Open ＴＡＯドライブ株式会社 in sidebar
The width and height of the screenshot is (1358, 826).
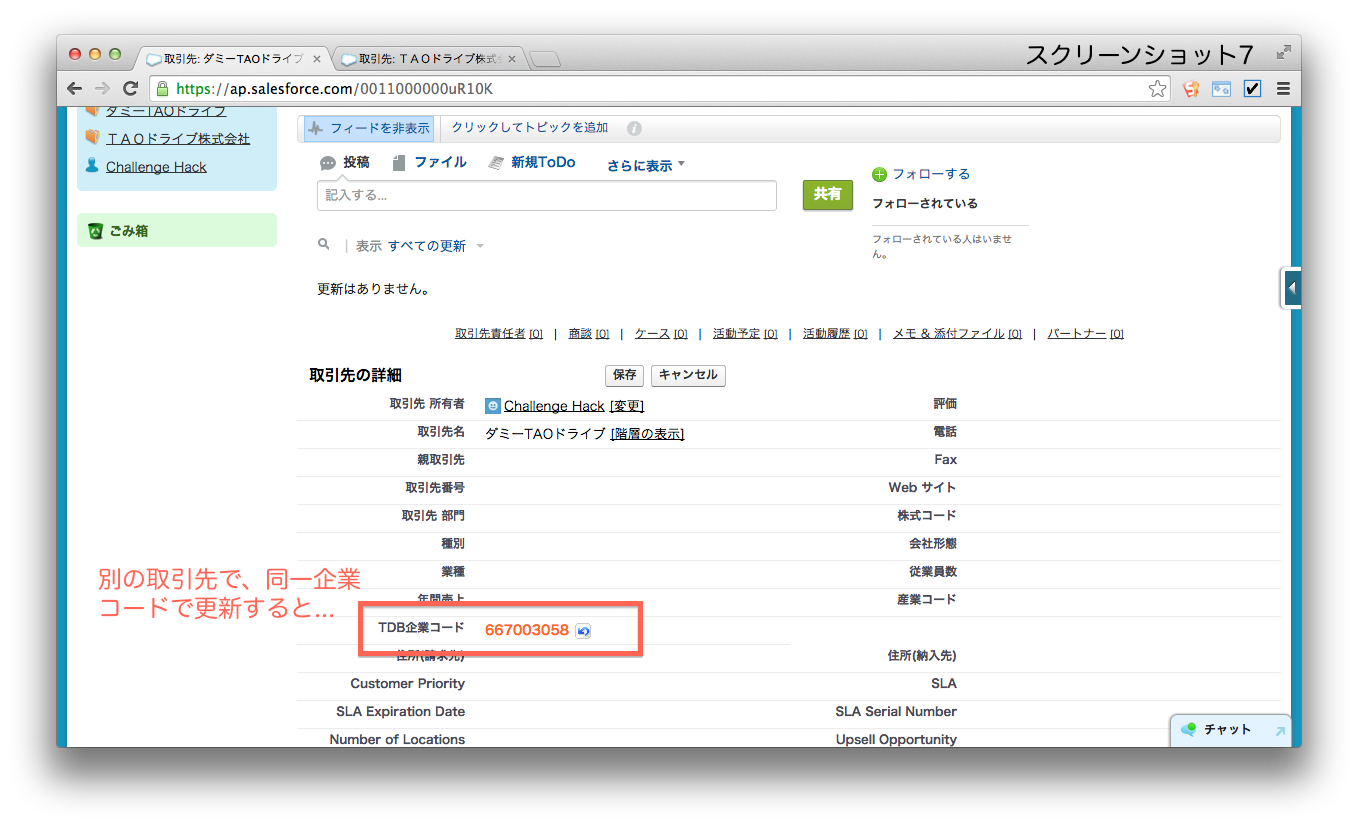178,139
